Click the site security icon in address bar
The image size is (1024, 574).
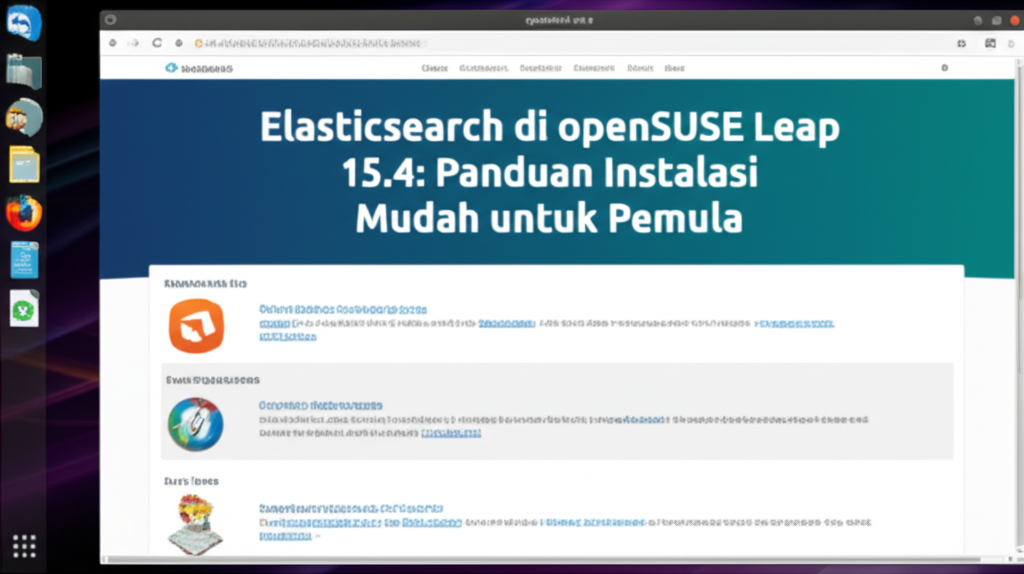(199, 43)
